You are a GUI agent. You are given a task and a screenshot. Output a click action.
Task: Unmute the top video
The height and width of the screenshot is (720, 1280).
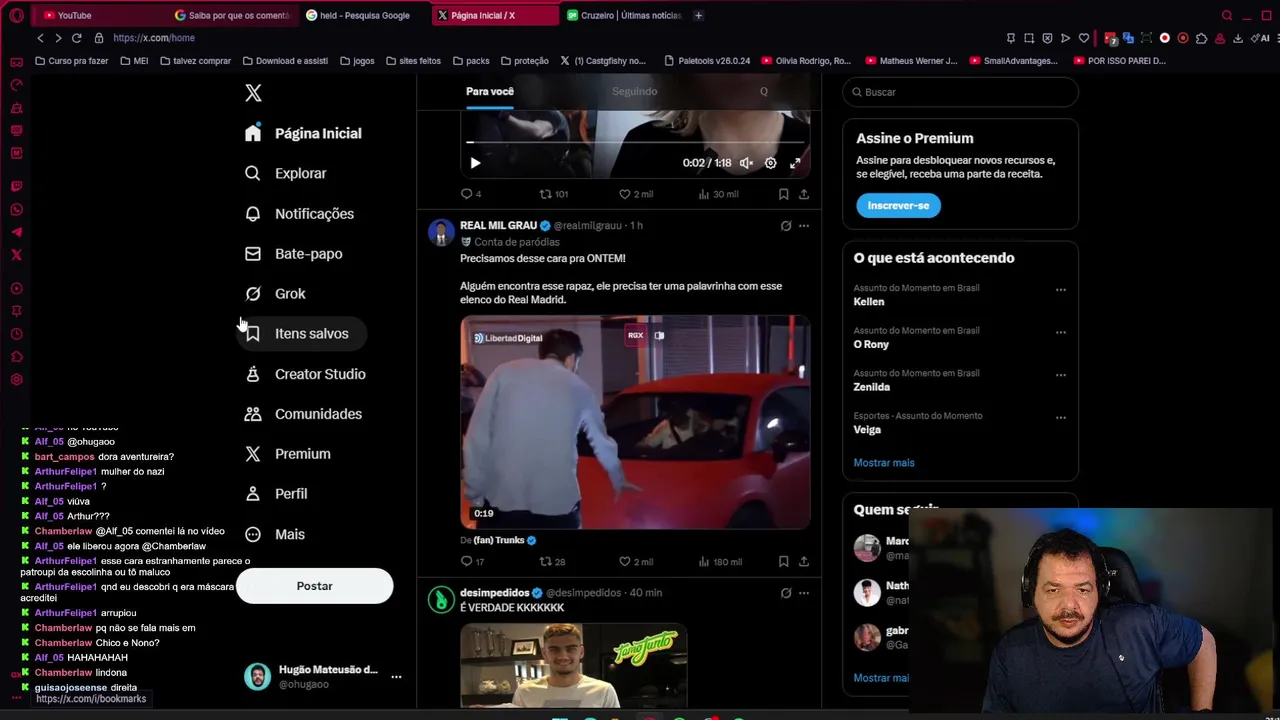[746, 163]
